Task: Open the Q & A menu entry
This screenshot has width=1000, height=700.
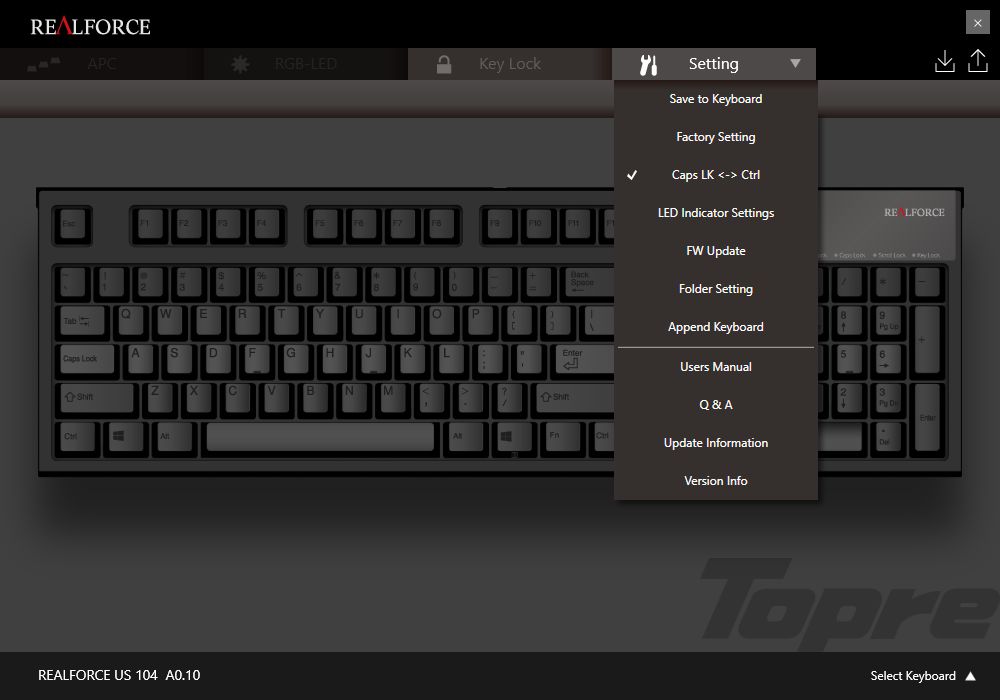Action: 716,405
